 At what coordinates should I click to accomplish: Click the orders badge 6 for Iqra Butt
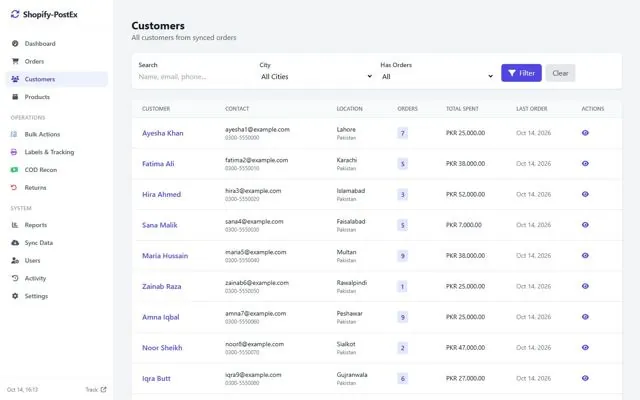[402, 378]
